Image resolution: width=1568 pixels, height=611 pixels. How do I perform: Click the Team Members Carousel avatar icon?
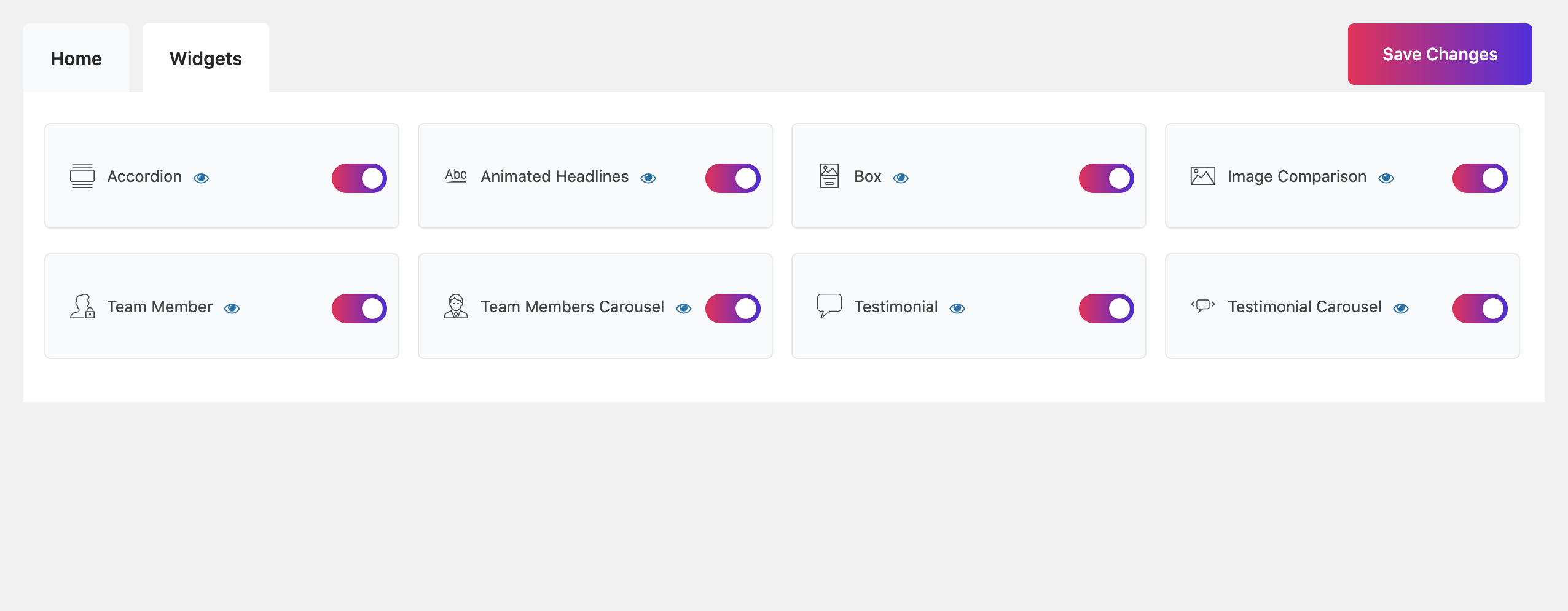456,306
